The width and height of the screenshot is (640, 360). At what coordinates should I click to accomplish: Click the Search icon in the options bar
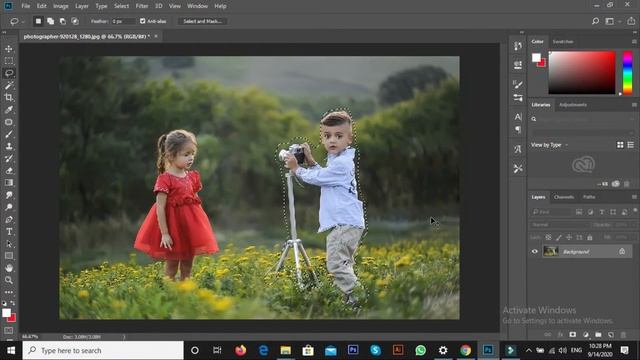tap(596, 21)
